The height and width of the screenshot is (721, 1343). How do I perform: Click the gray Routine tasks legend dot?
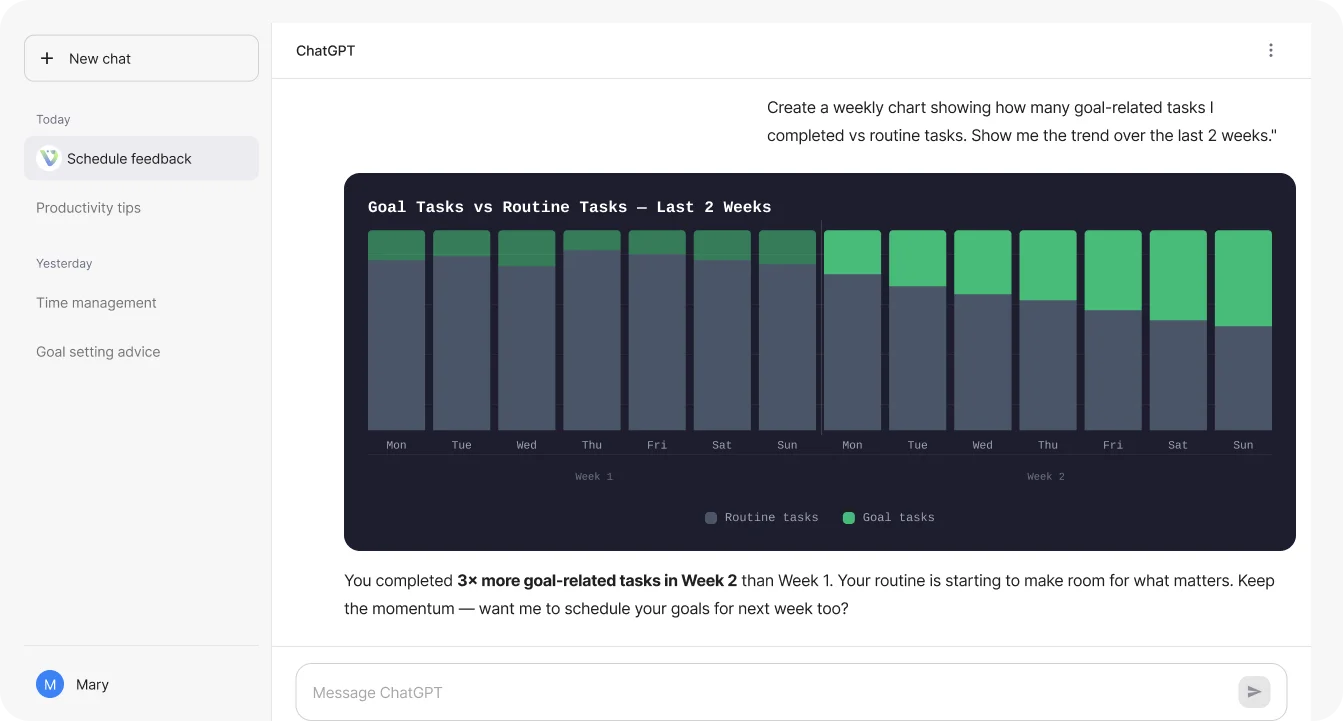click(710, 517)
